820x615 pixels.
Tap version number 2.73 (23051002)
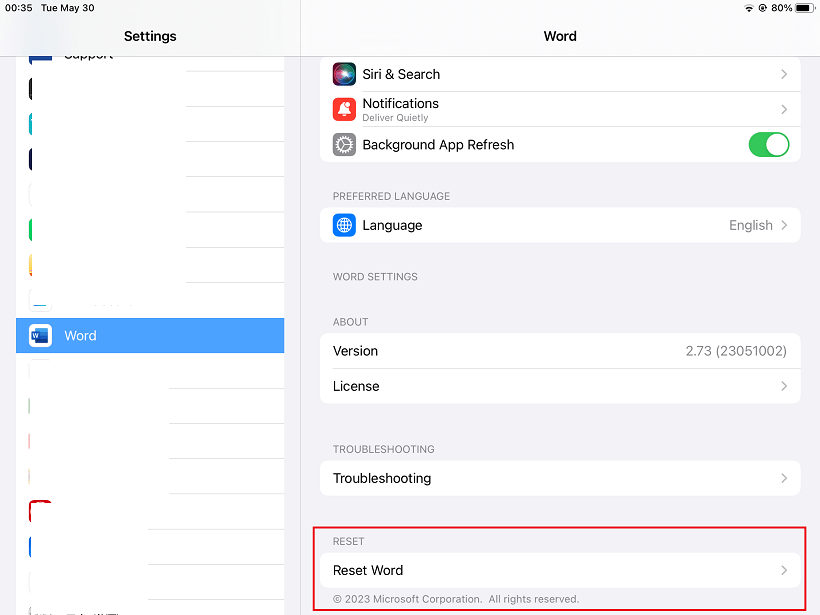pos(736,351)
